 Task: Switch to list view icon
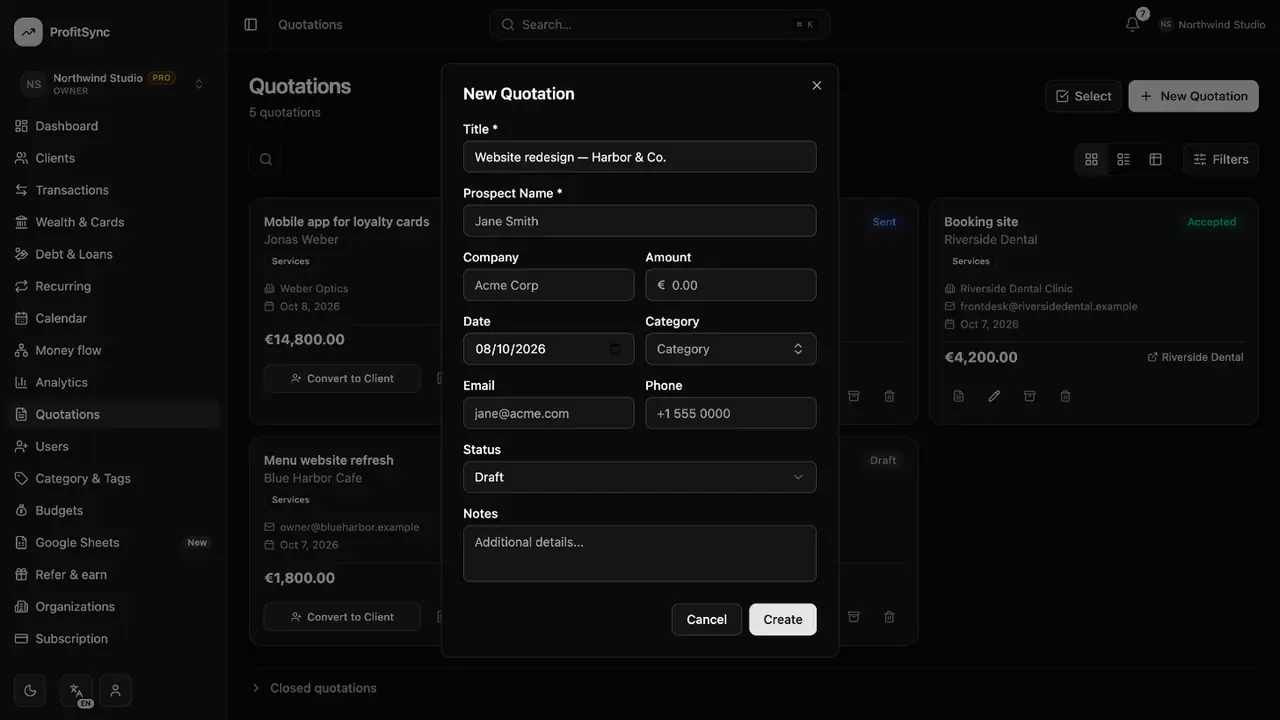click(x=1123, y=159)
